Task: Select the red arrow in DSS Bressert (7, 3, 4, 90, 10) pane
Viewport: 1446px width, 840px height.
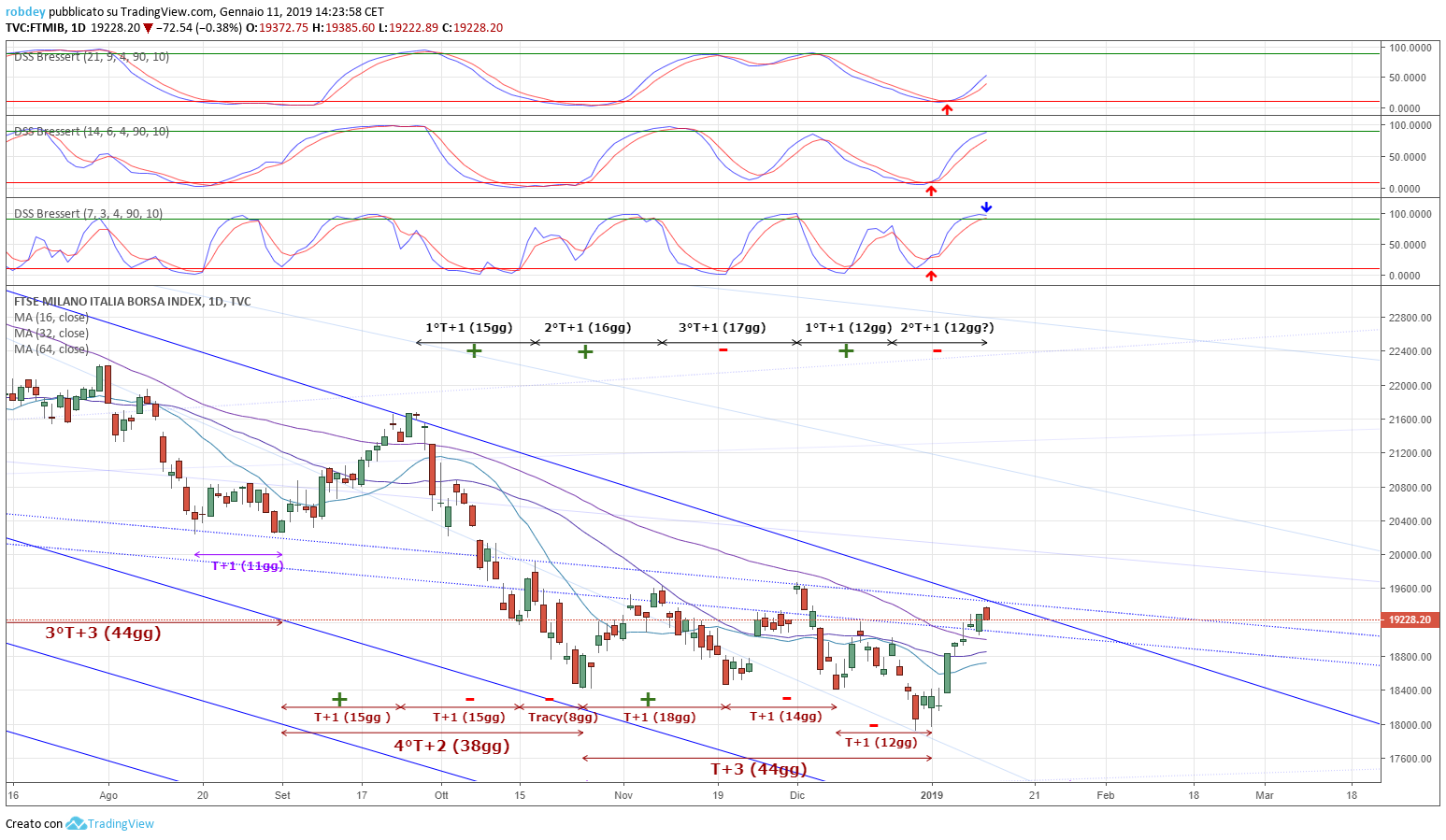Action: (930, 276)
